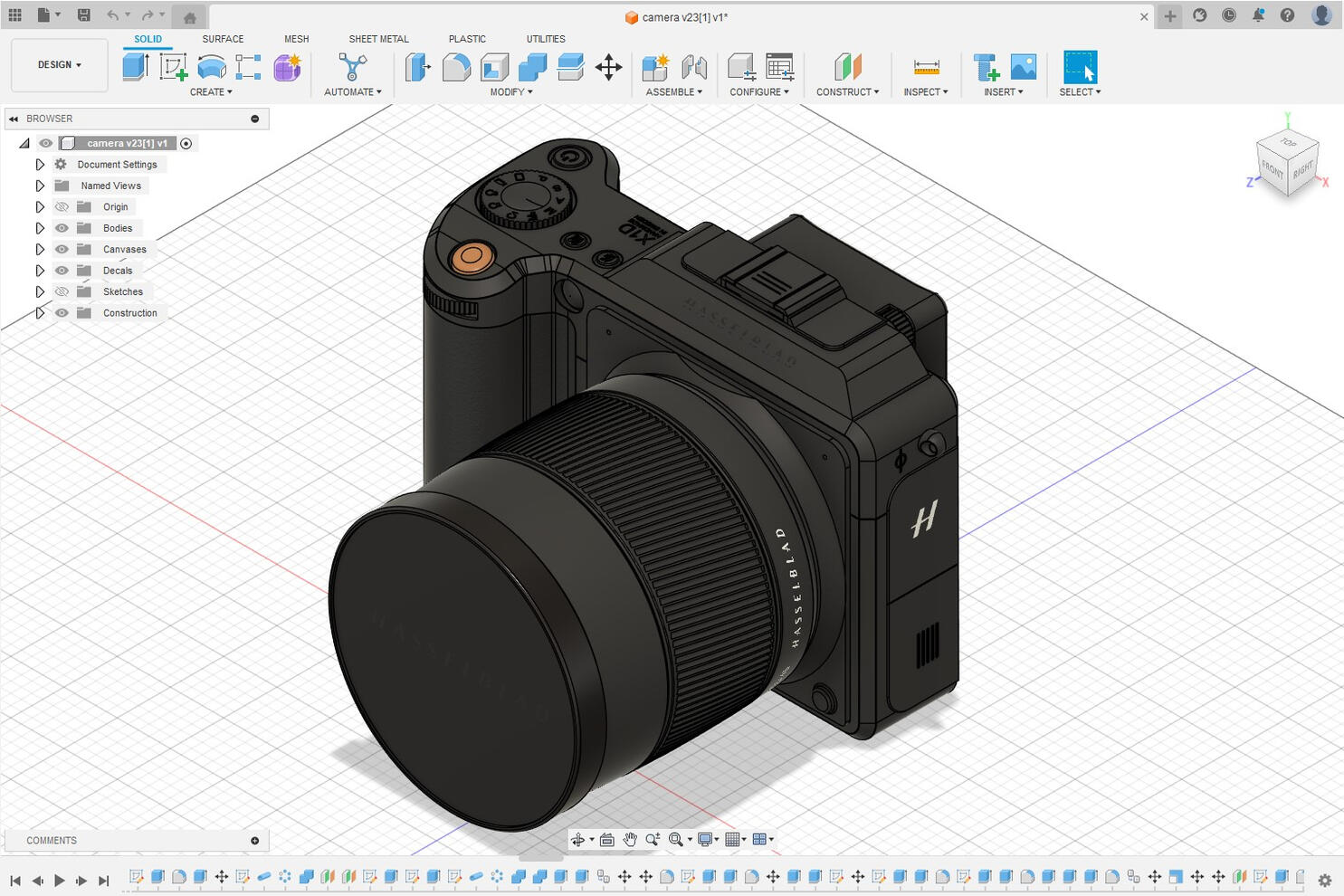Show the hidden Sketches folder
Image resolution: width=1344 pixels, height=896 pixels.
click(x=62, y=291)
